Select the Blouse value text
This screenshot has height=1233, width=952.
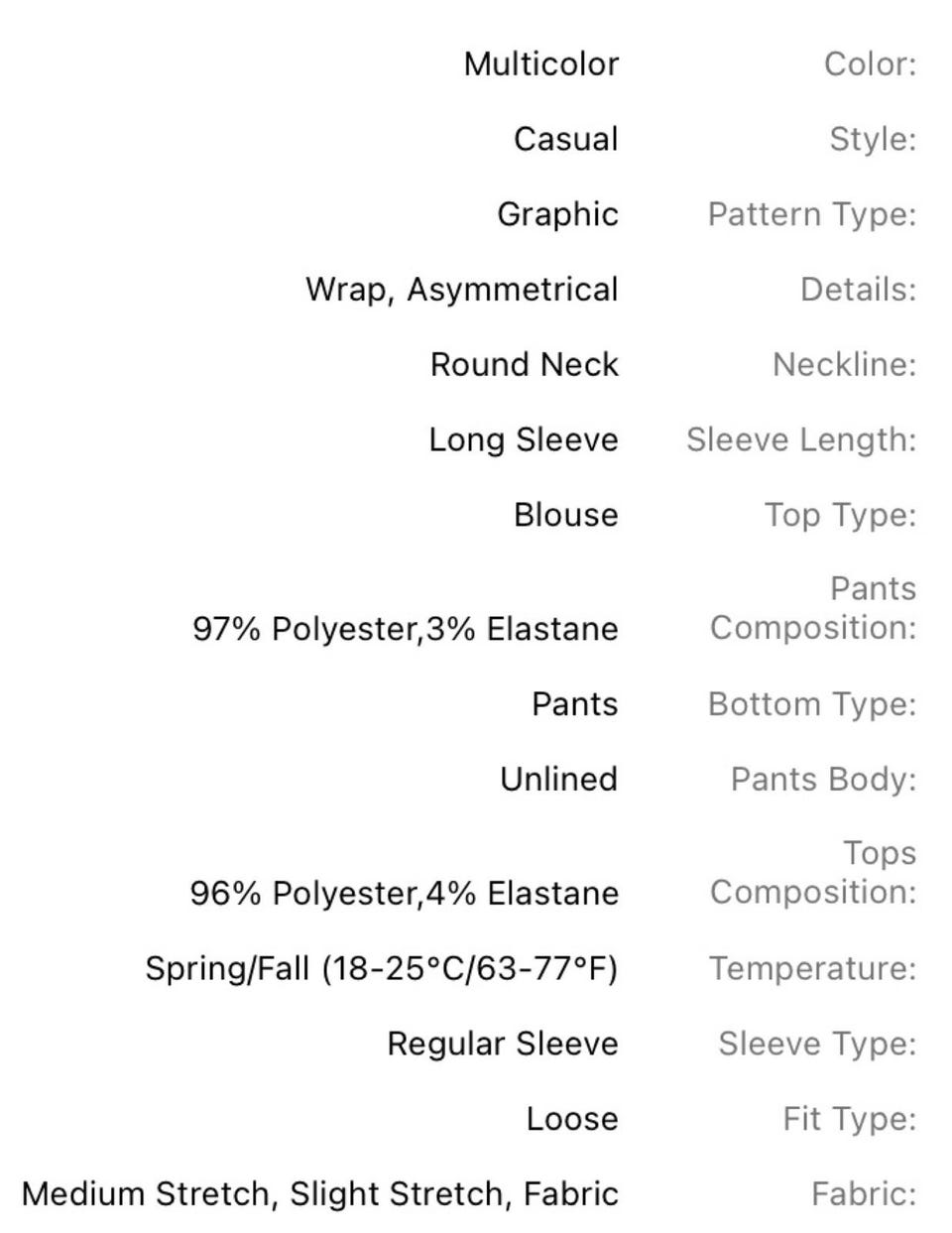pyautogui.click(x=565, y=515)
